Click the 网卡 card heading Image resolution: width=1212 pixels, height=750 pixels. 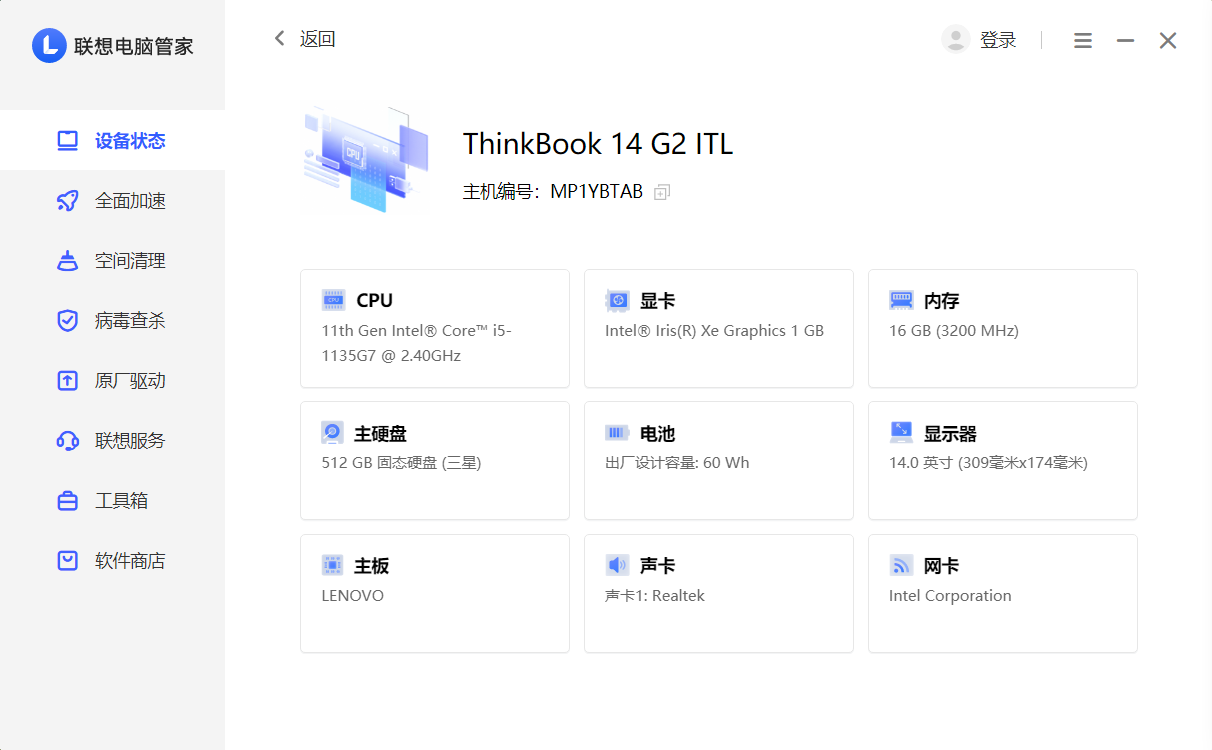pos(942,565)
